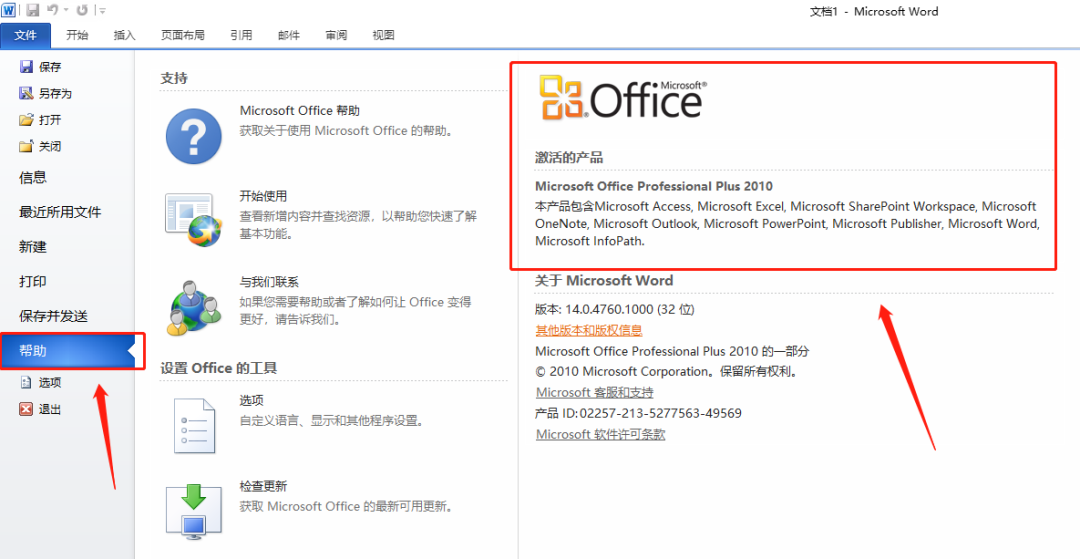Open the 其他版本和版权信息 link

coord(588,330)
